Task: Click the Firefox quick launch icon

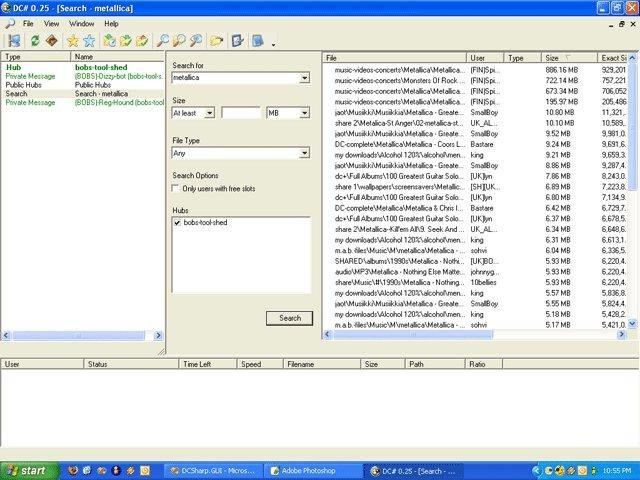Action: click(x=73, y=471)
